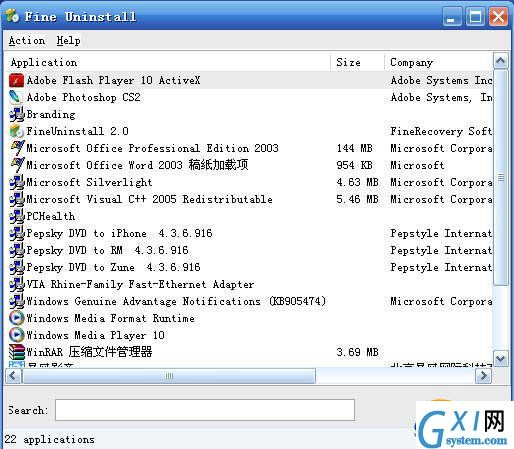Maximize the Fine Uninstall window
This screenshot has height=449, width=514.
coord(475,16)
